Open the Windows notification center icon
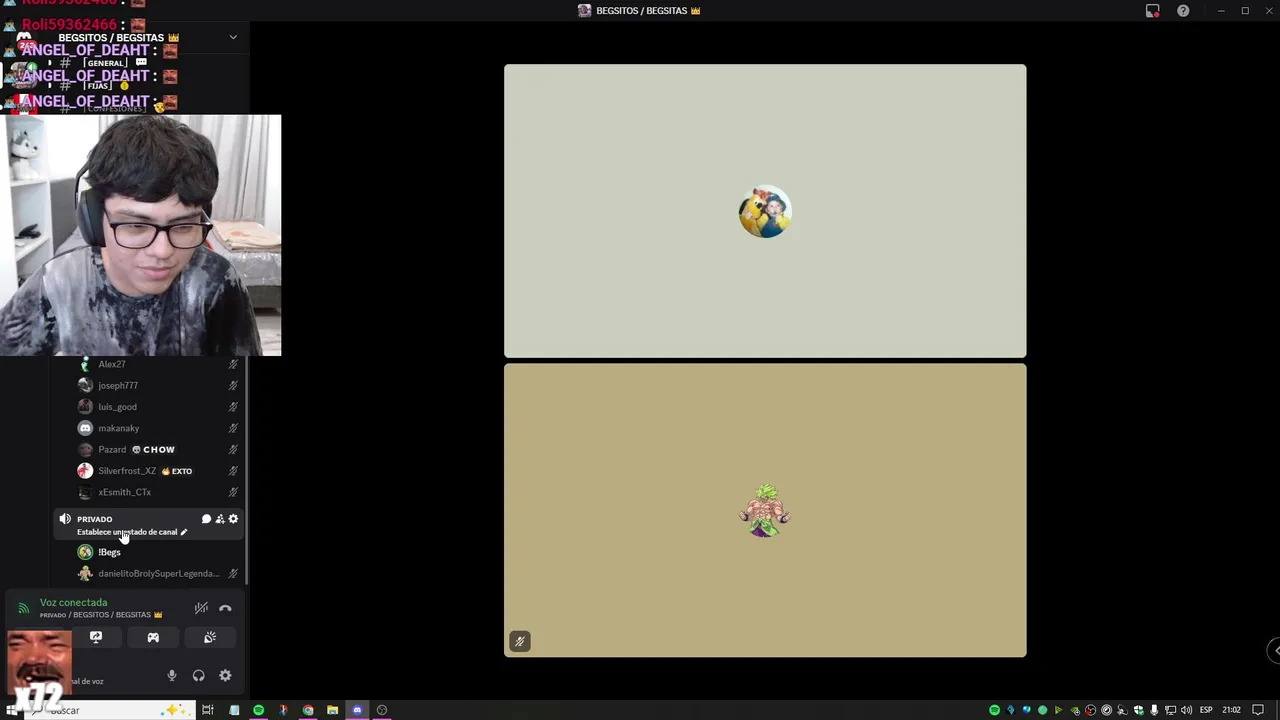Viewport: 1280px width, 720px height. click(1258, 710)
